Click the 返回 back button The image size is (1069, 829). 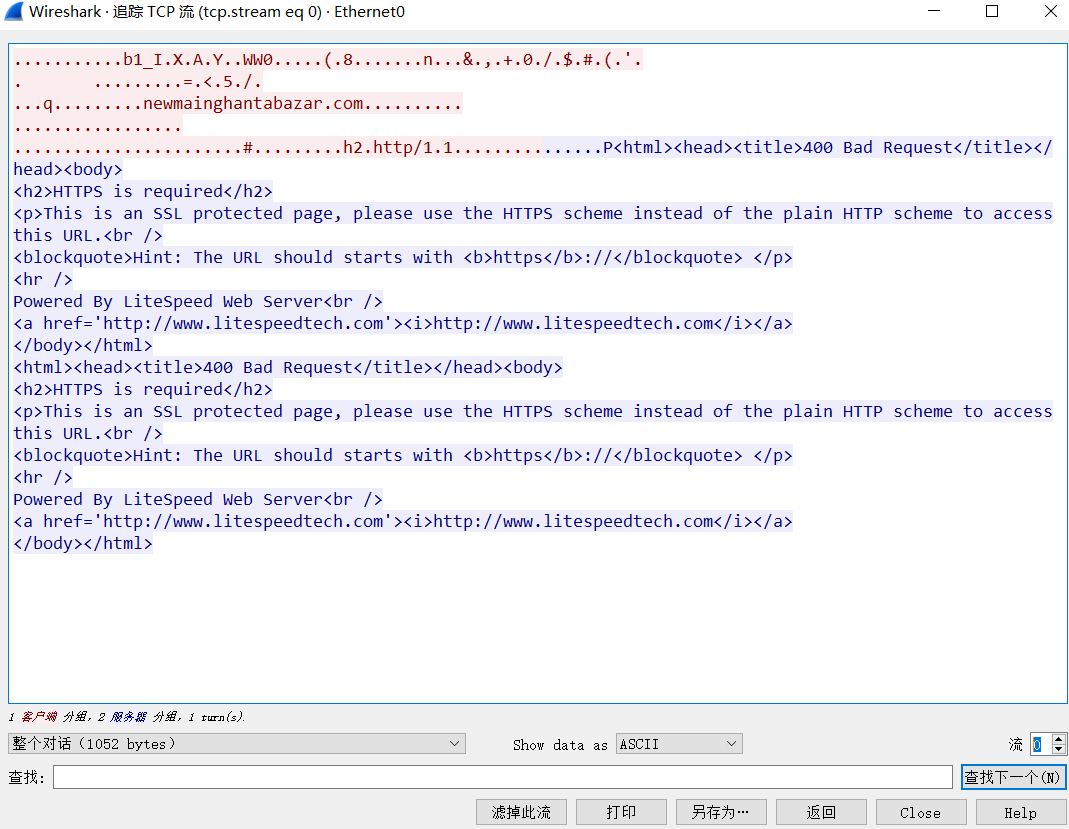tap(821, 812)
